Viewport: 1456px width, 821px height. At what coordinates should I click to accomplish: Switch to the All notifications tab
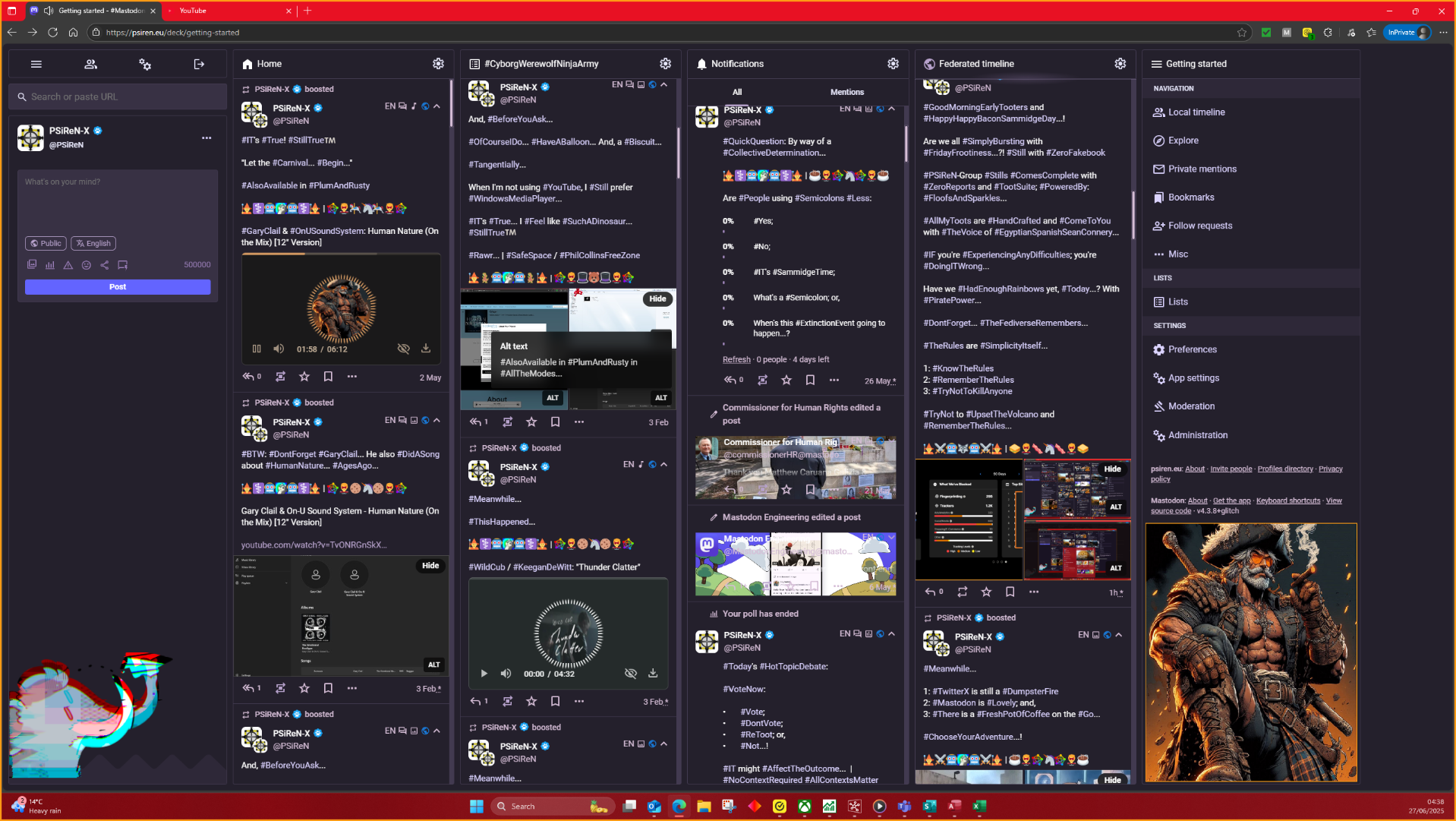(x=737, y=92)
